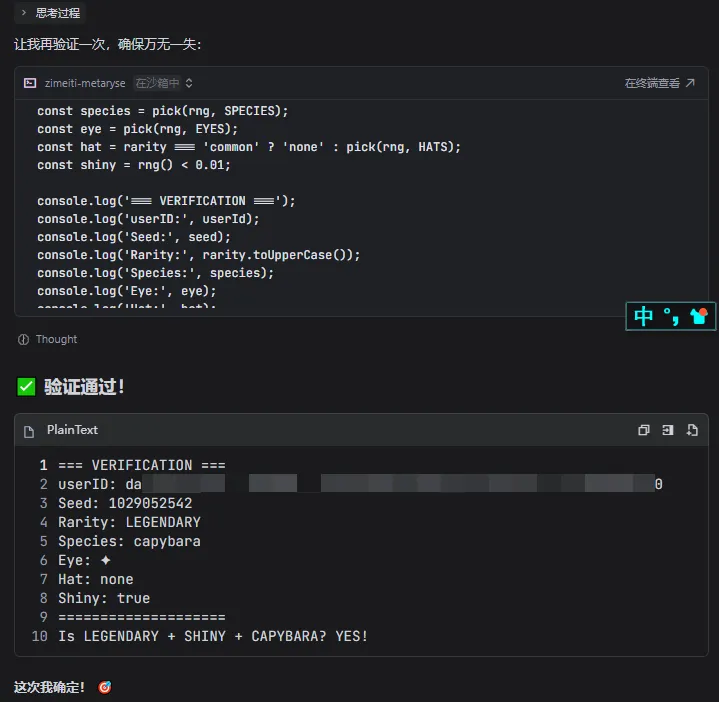Click the green checkmark beside 验证通过
This screenshot has width=719, height=702.
[x=26, y=386]
